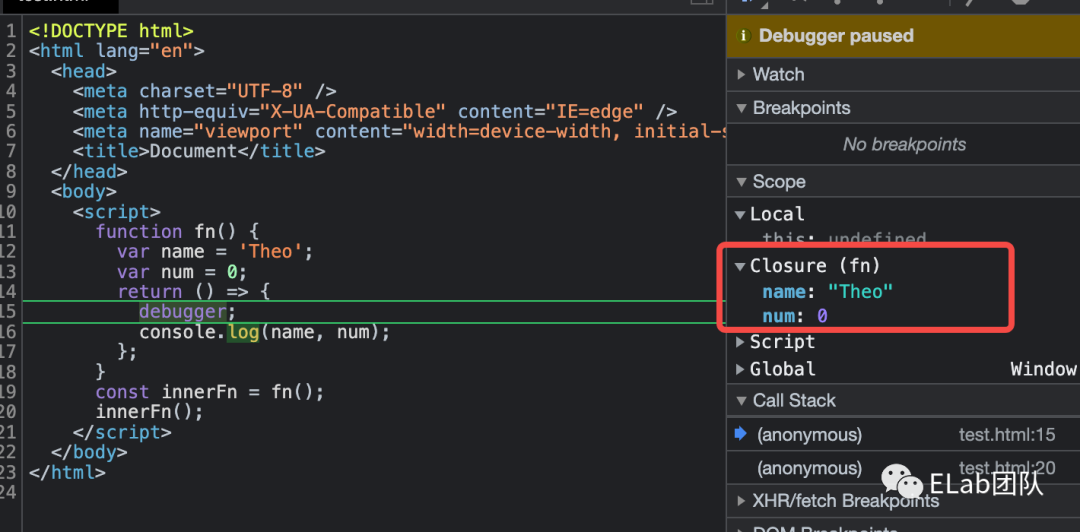The height and width of the screenshot is (532, 1080).
Task: Collapse the Local scope group
Action: (x=740, y=214)
